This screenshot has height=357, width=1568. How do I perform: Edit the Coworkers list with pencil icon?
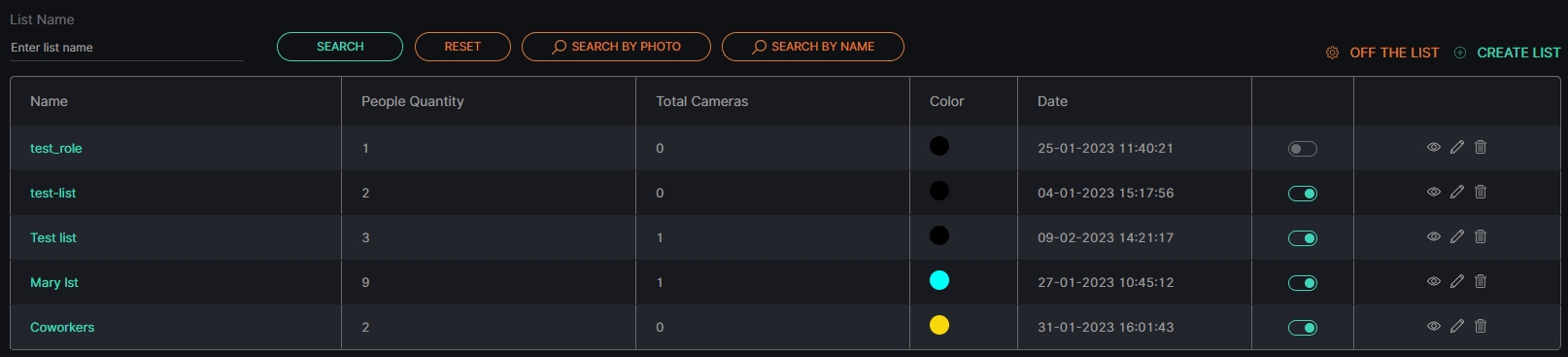1456,326
